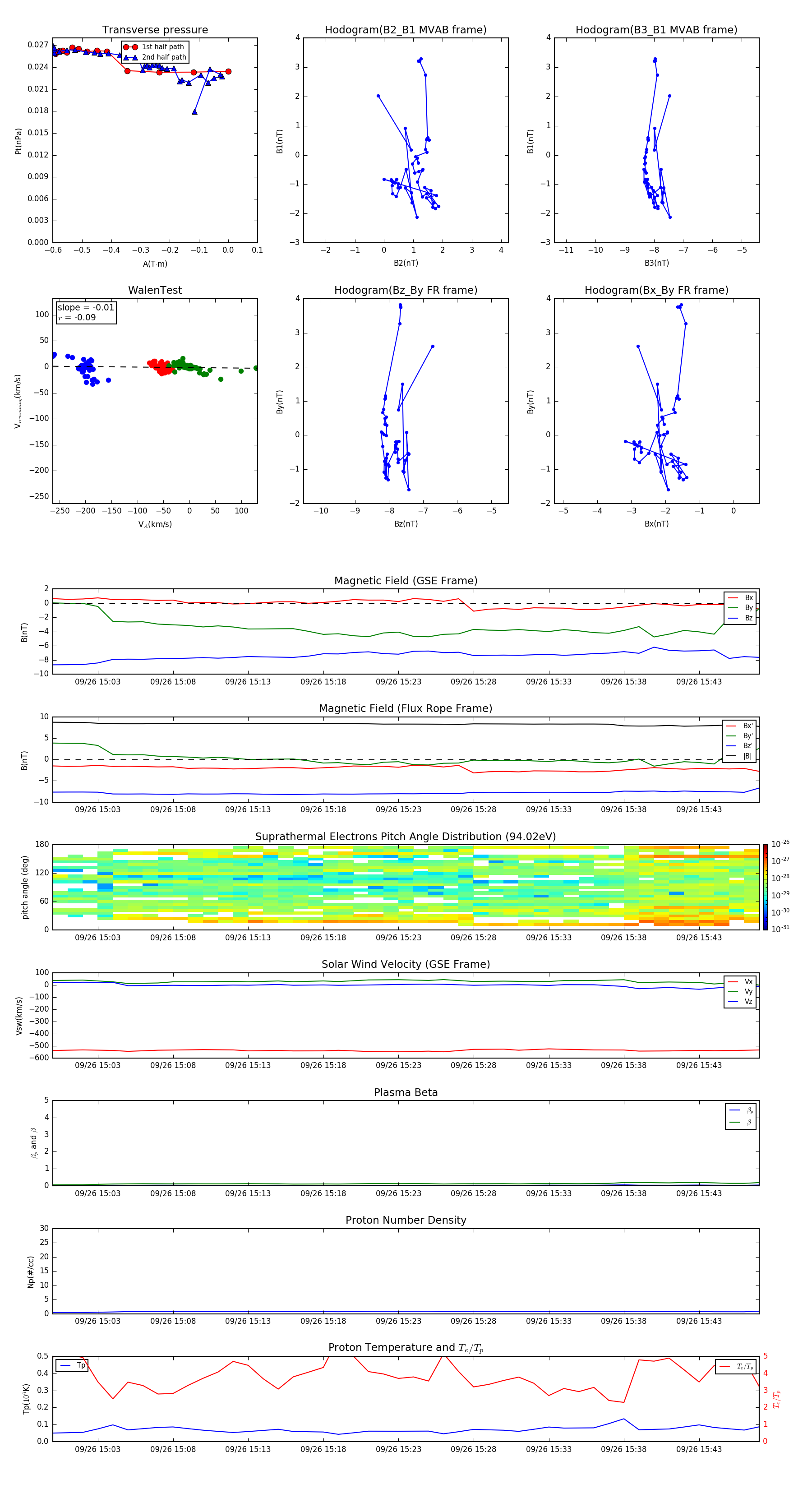
Task: Click the pitch angle colorbar
Action: tap(765, 887)
